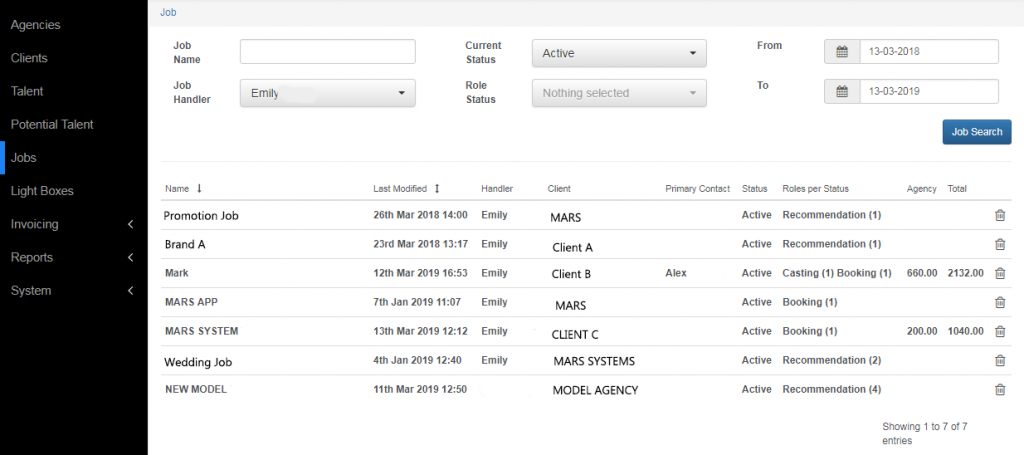This screenshot has height=455, width=1024.
Task: Expand the Invoicing sidebar menu
Action: click(73, 224)
